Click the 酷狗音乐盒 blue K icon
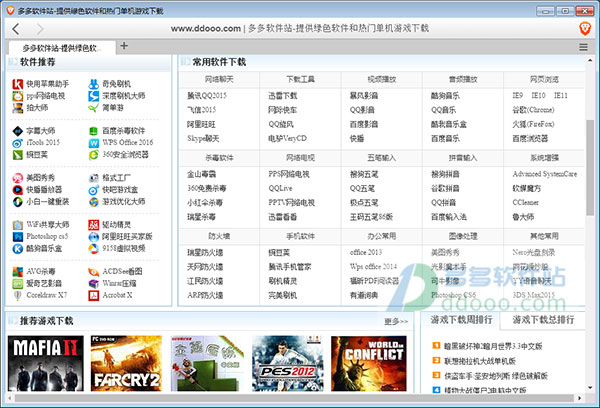 tap(18, 249)
